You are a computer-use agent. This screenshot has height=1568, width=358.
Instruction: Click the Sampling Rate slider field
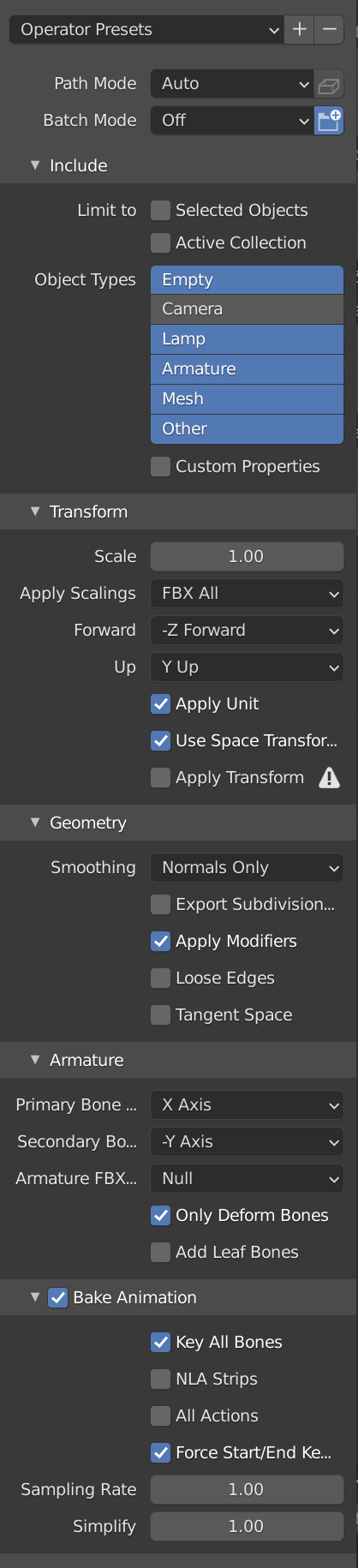point(247,1490)
